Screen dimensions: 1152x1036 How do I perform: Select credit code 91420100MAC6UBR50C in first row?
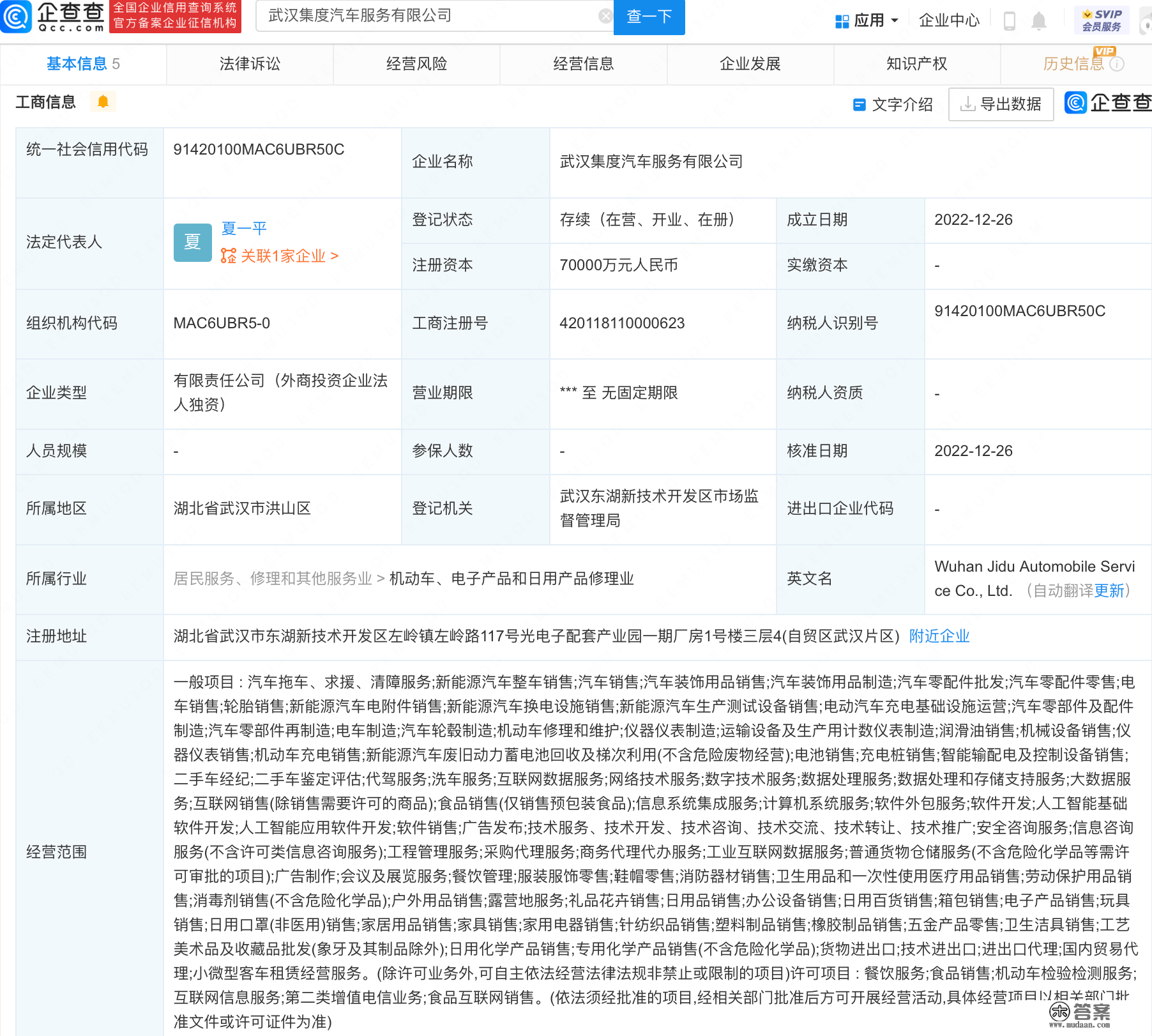pyautogui.click(x=259, y=149)
